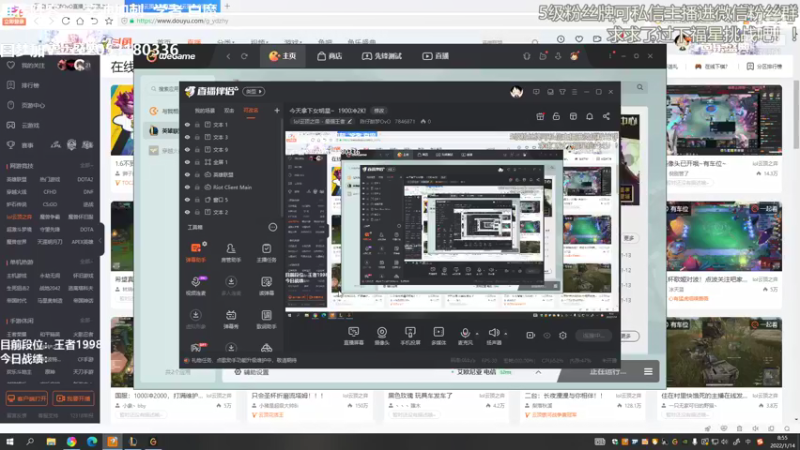Hide the 文本 3 source layer
The image size is (800, 450).
[x=187, y=137]
